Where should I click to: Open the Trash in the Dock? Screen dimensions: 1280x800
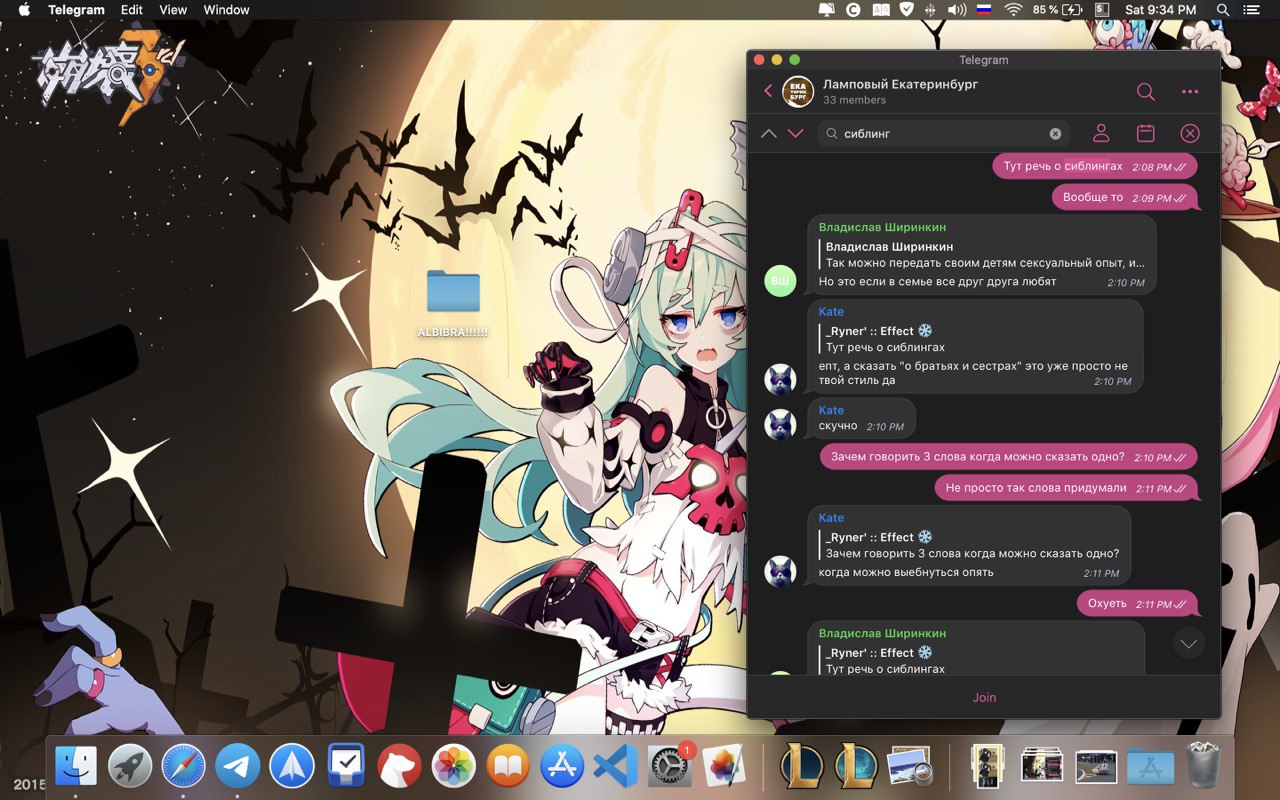click(x=1204, y=767)
